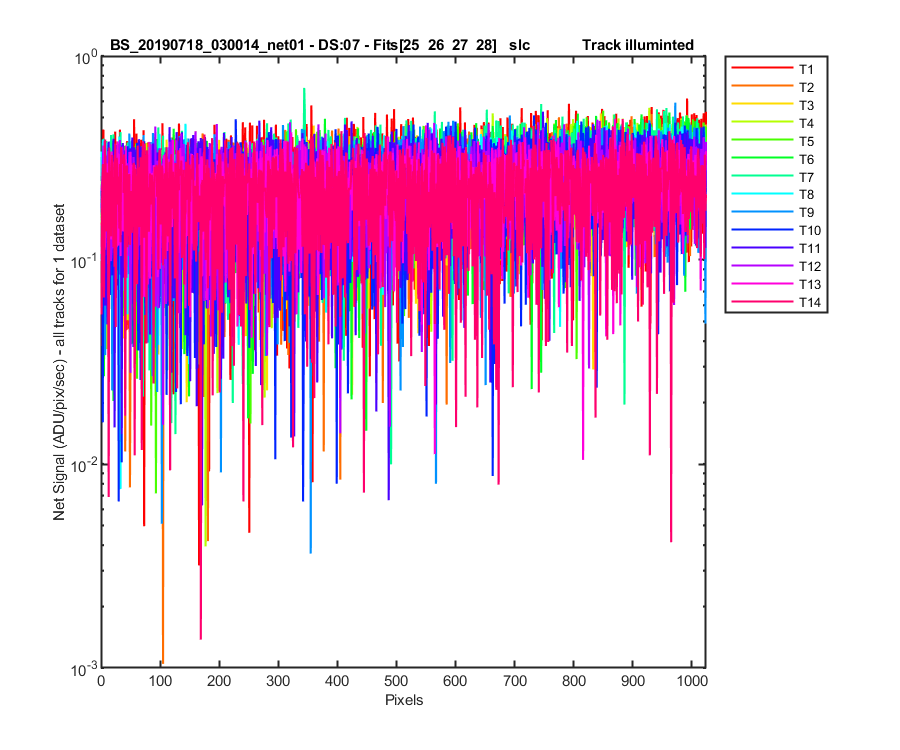This screenshot has height=750, width=900.
Task: Click the x-axis tick label 1000
Action: [x=692, y=681]
